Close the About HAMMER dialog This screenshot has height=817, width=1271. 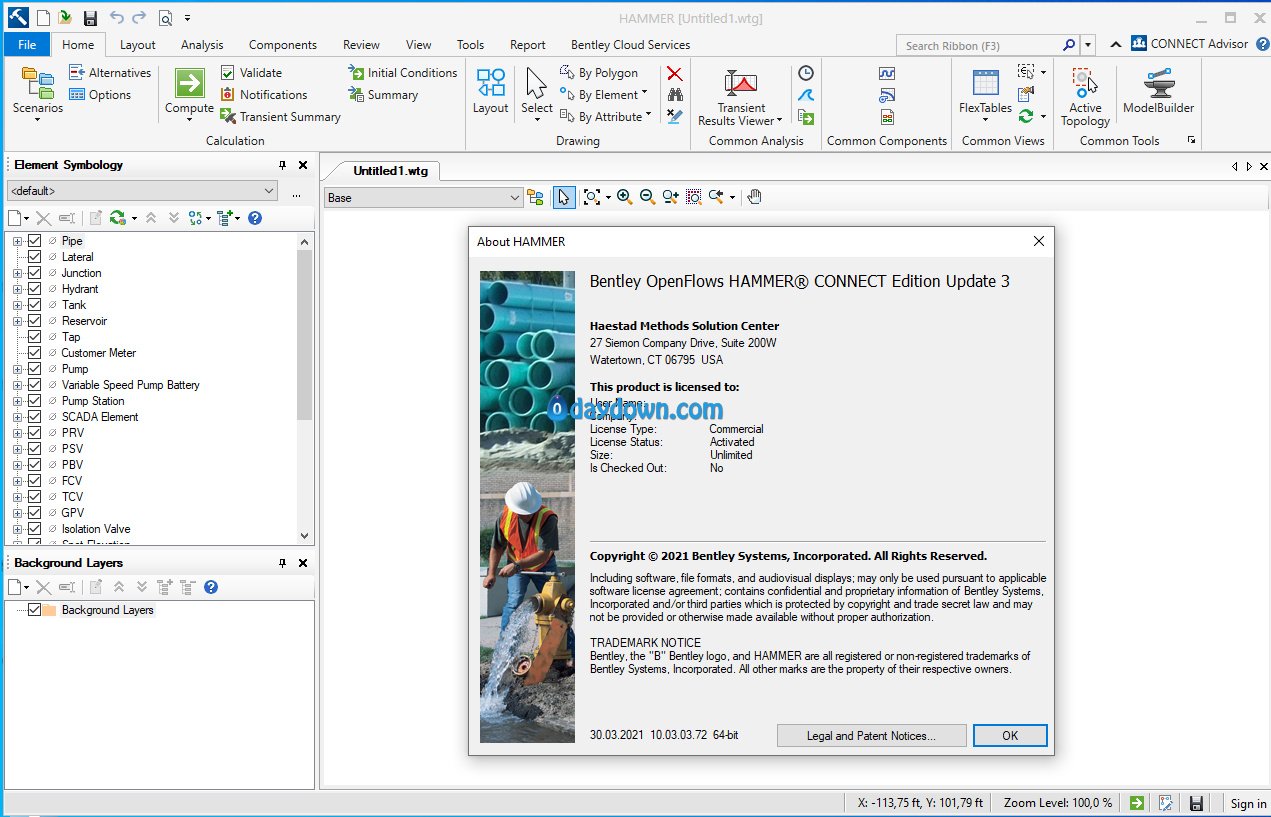(1038, 241)
